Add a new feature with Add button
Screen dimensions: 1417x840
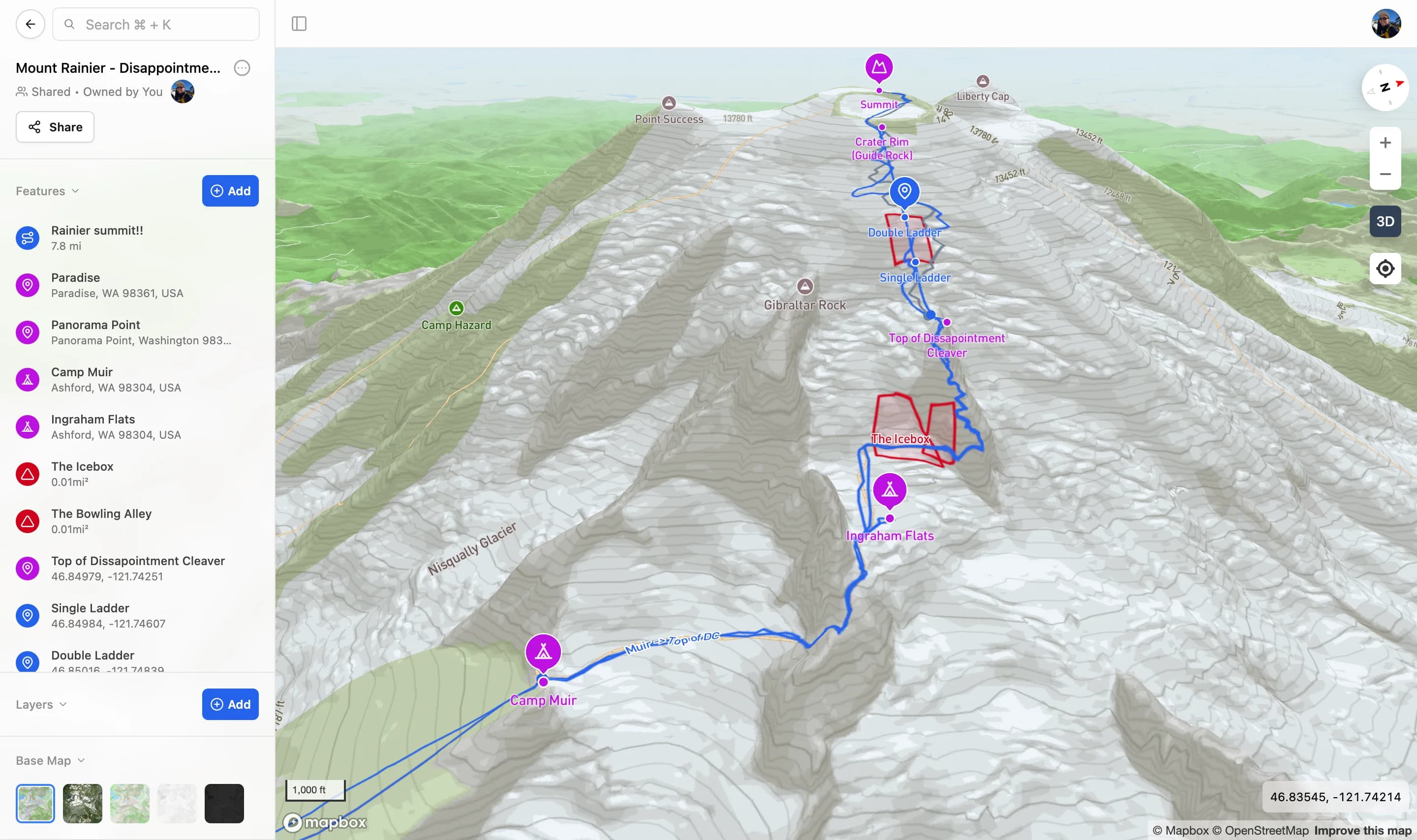coord(230,191)
